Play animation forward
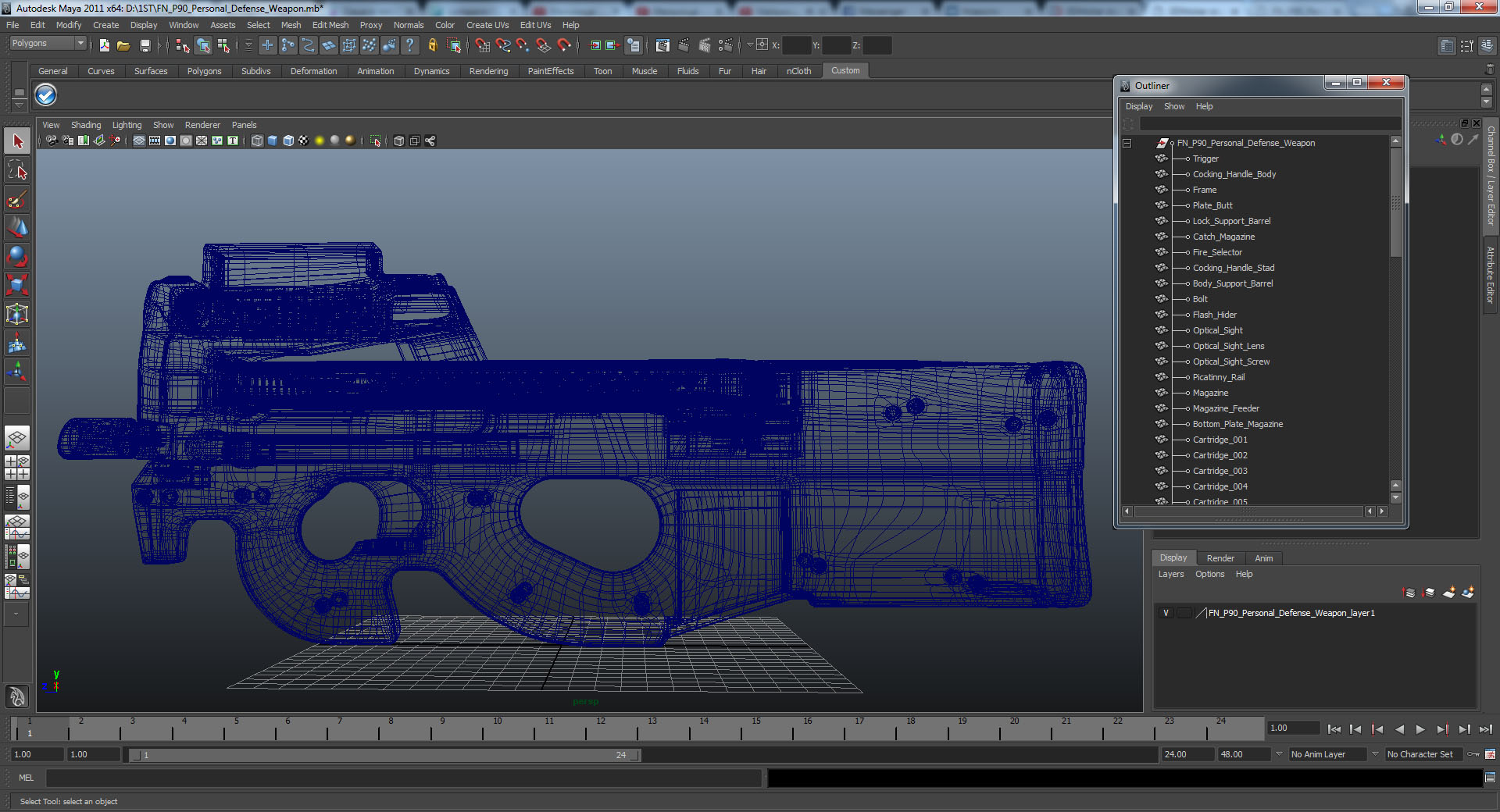The image size is (1500, 812). click(x=1420, y=729)
